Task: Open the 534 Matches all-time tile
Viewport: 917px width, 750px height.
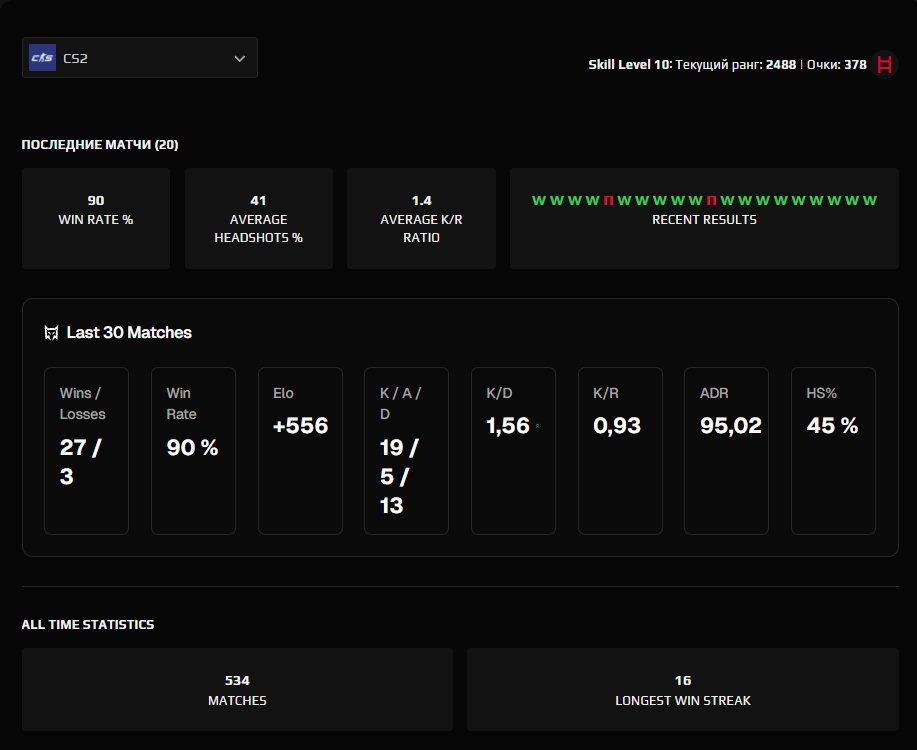Action: tap(237, 689)
